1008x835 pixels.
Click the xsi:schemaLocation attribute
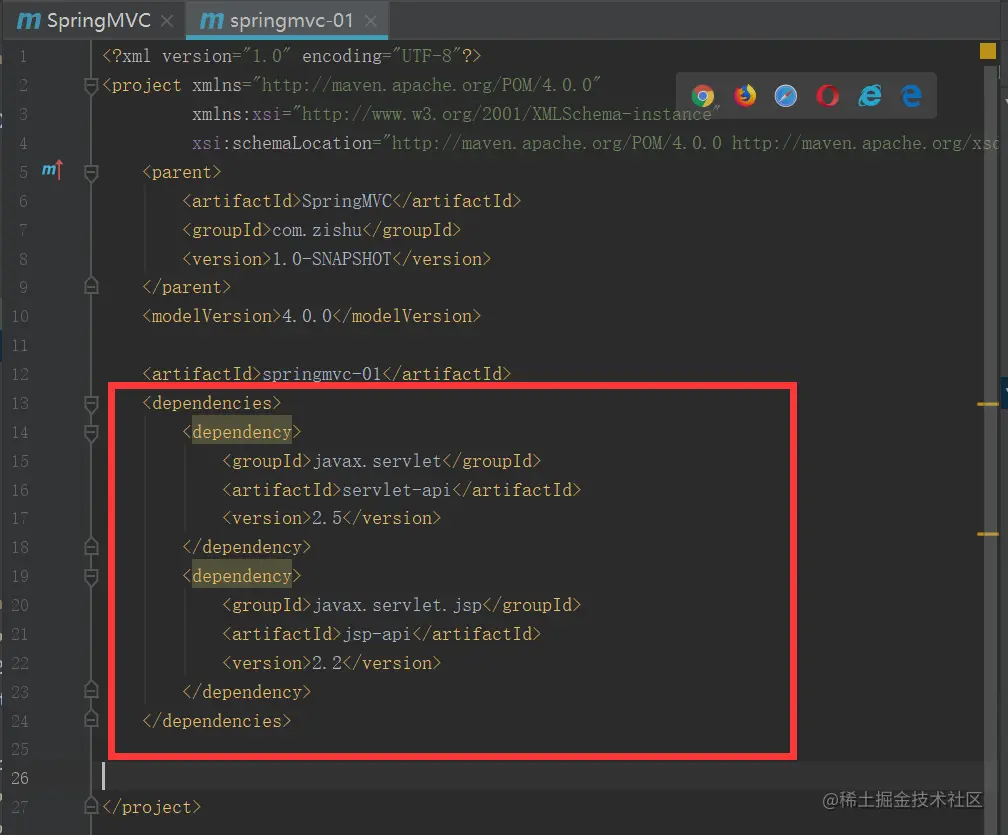[x=282, y=143]
